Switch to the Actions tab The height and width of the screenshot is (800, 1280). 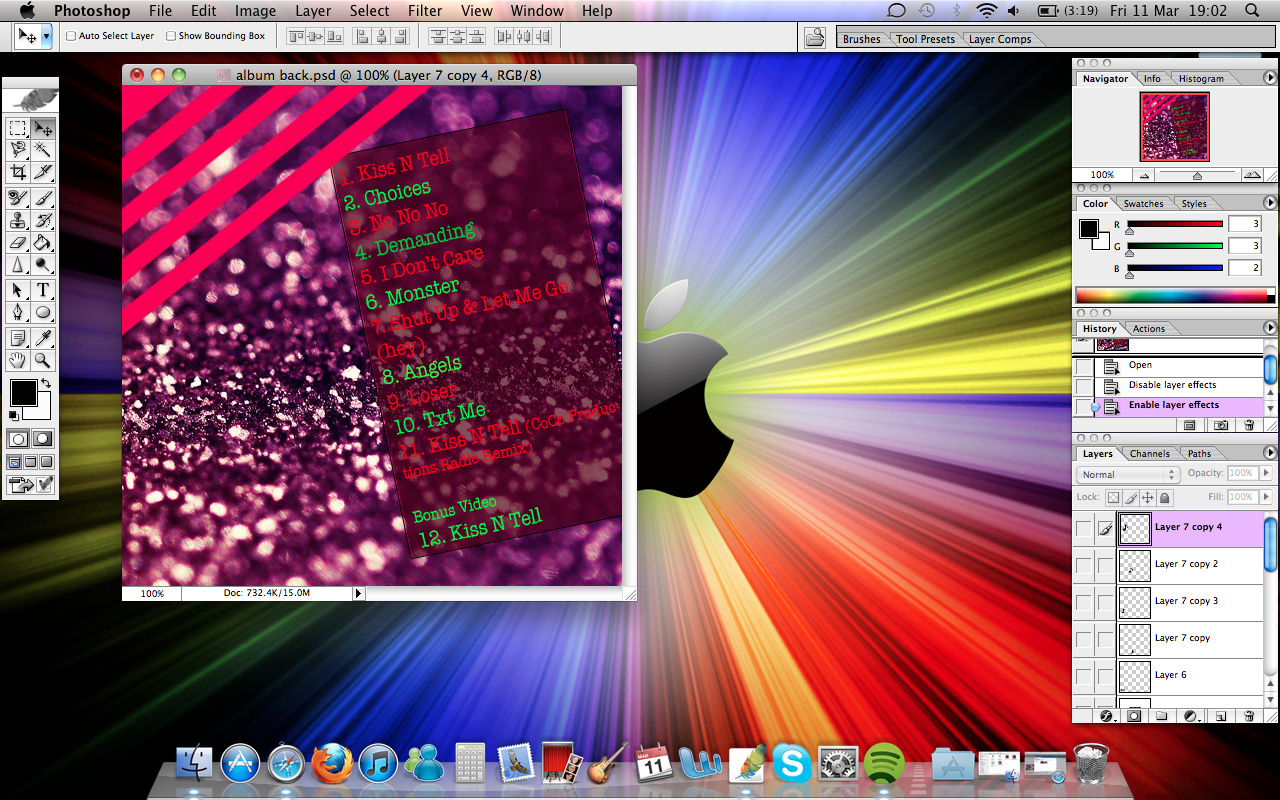[1148, 329]
